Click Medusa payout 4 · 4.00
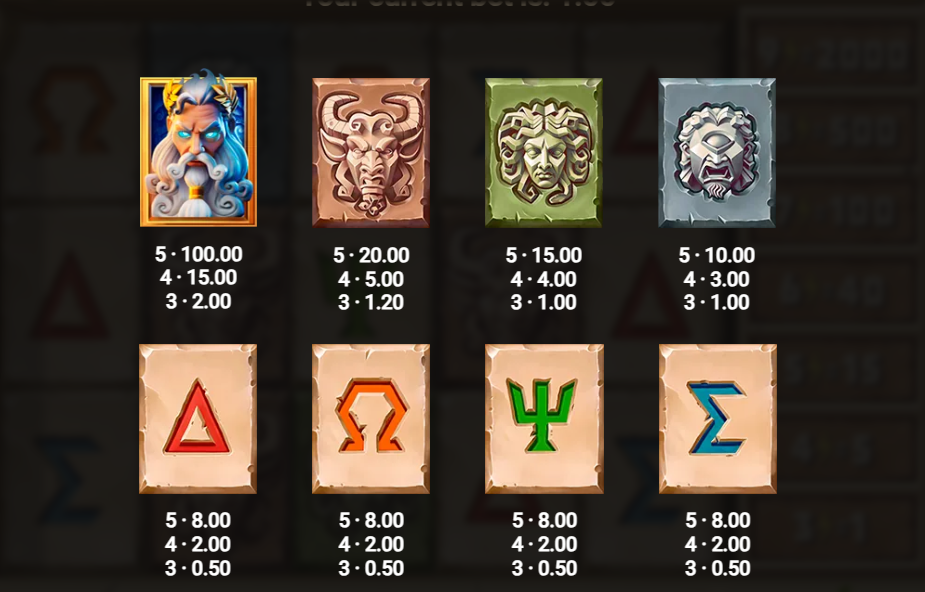The image size is (925, 592). (x=544, y=279)
